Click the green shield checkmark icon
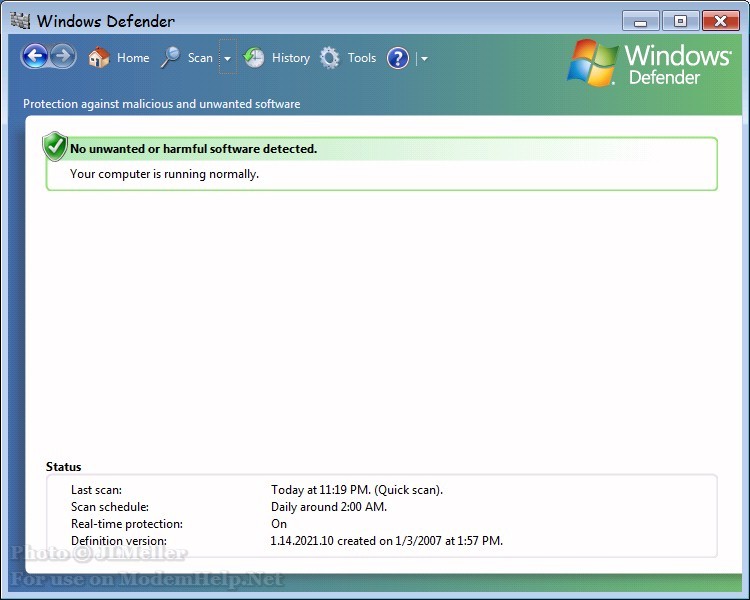This screenshot has height=600, width=750. pos(55,146)
